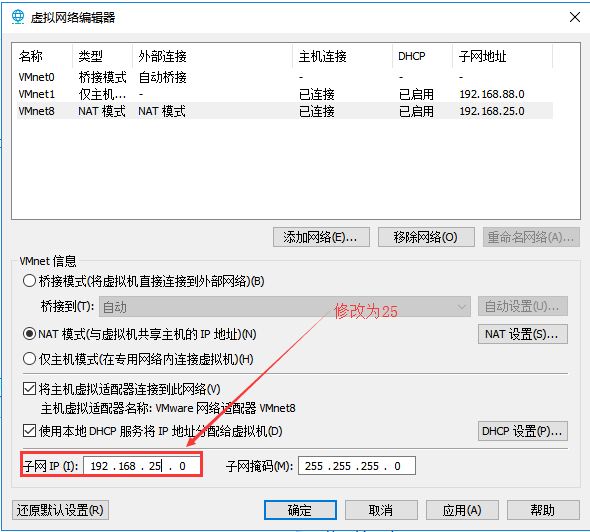
Task: Toggle 使用本地 DHCP 服务 checkbox
Action: pyautogui.click(x=29, y=431)
